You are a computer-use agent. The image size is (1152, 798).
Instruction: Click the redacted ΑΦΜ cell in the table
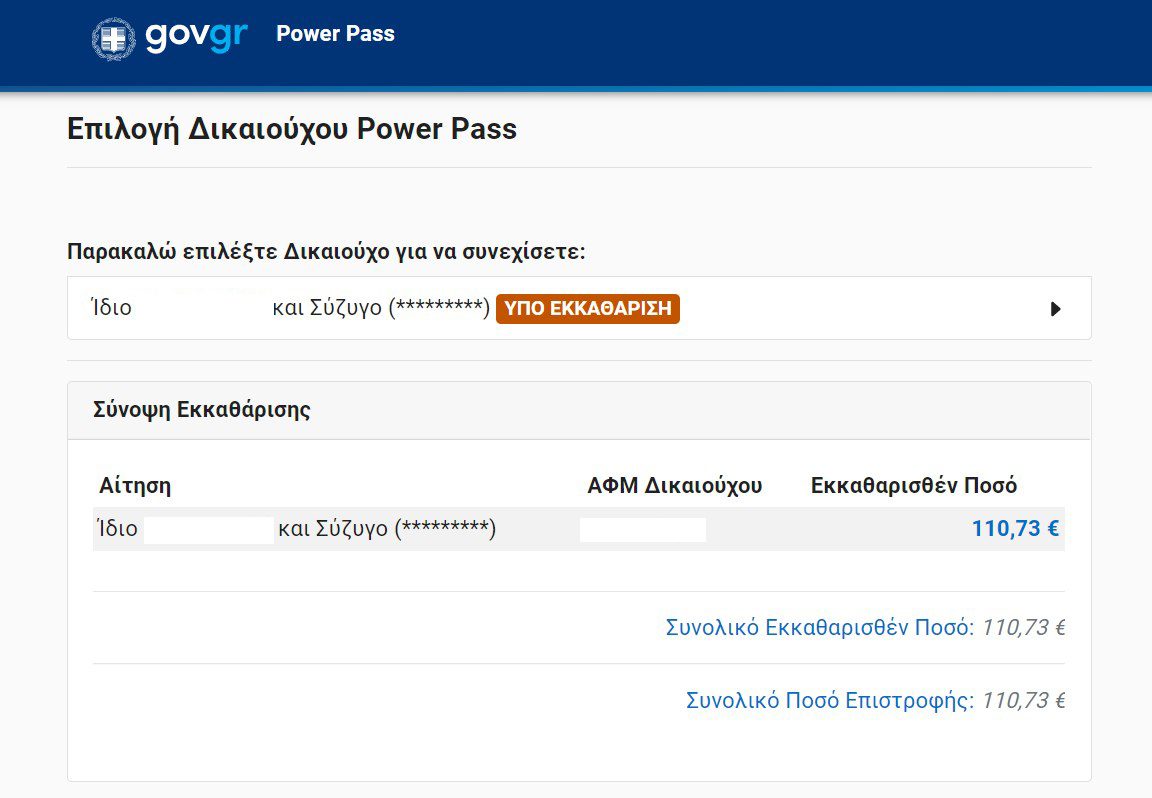[x=642, y=530]
